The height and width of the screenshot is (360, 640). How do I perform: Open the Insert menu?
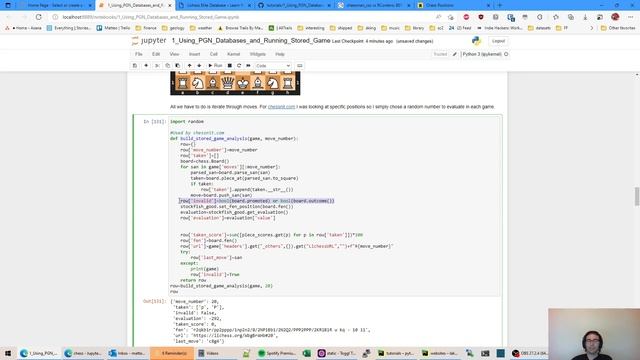point(194,54)
